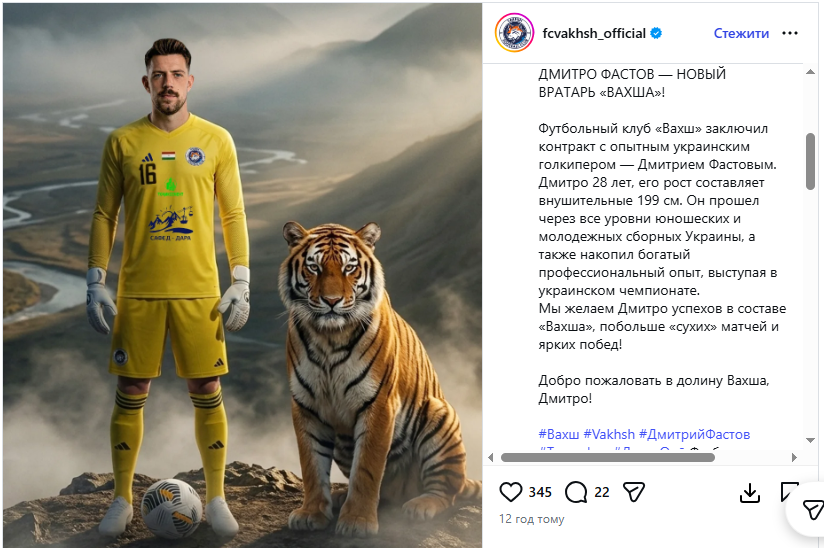Click the Стежити follow button
824x548 pixels.
click(x=741, y=33)
